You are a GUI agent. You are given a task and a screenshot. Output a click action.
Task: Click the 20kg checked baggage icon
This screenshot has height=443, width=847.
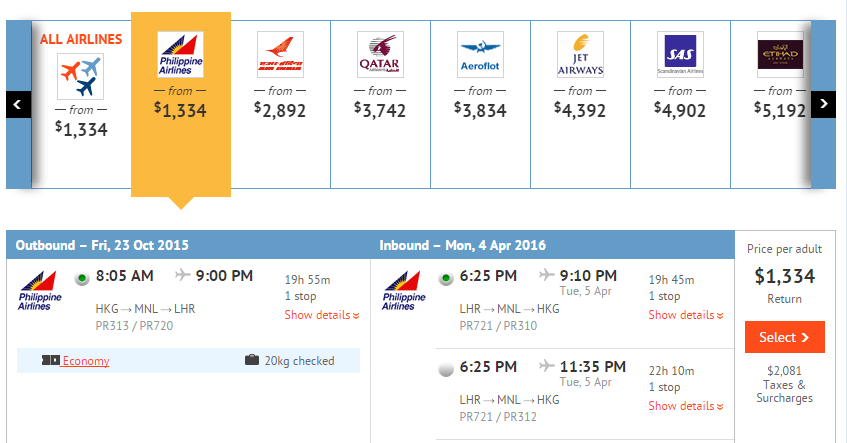click(252, 361)
